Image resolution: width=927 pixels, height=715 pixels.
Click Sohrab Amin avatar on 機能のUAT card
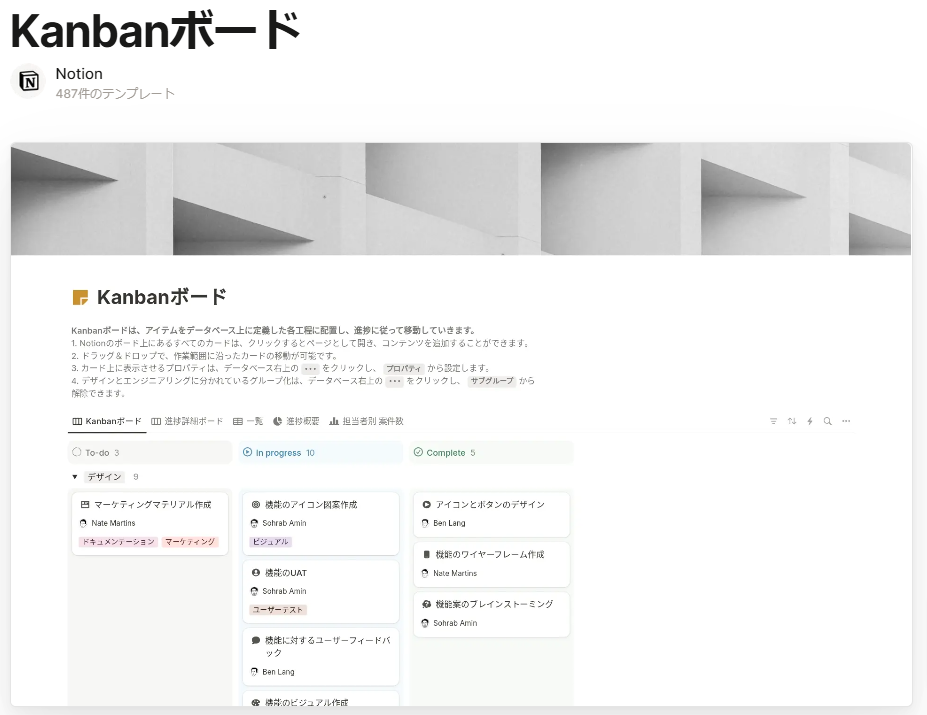tap(254, 591)
